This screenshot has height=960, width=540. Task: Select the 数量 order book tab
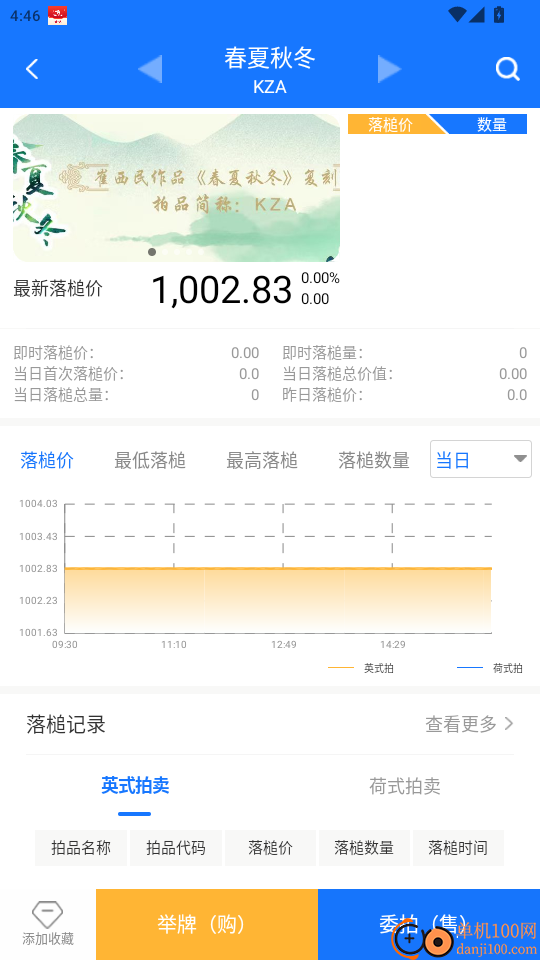[x=492, y=124]
